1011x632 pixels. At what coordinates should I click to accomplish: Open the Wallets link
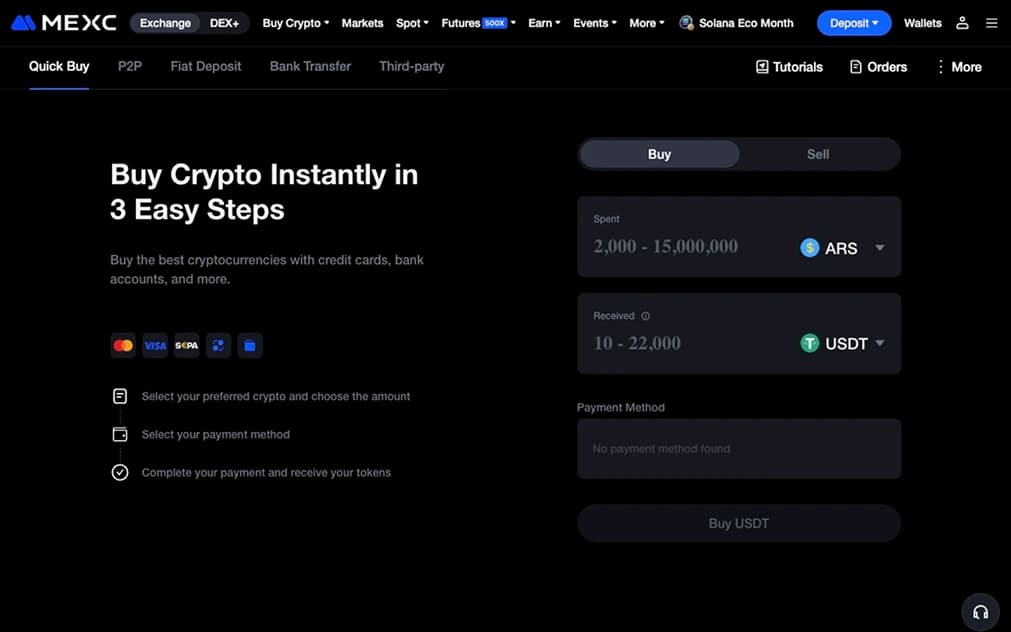pos(923,23)
